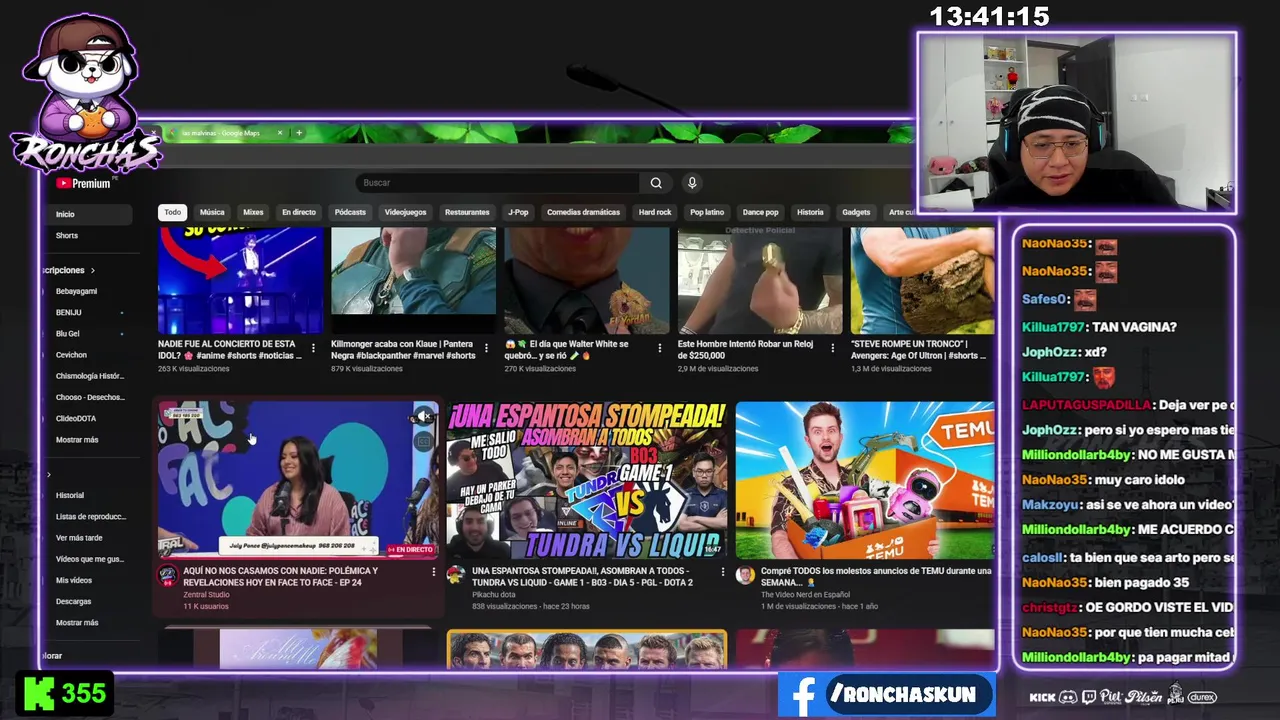Screen dimensions: 1280x720
Task: Click The Video Nerd channel avatar
Action: [745, 575]
